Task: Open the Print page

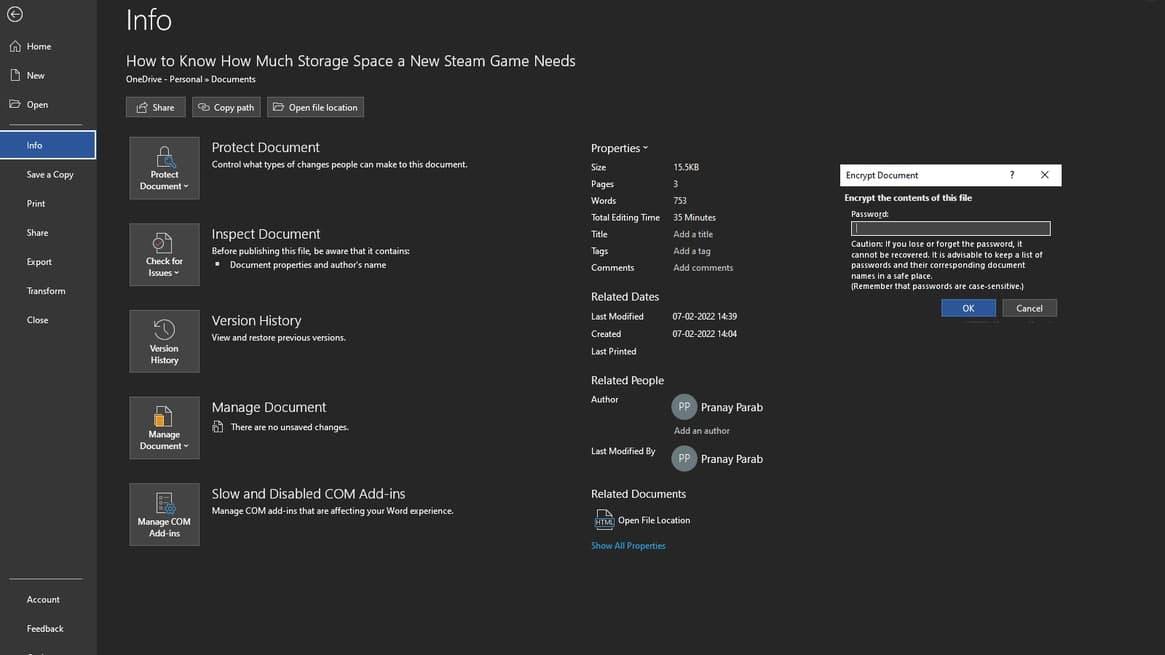Action: point(36,203)
